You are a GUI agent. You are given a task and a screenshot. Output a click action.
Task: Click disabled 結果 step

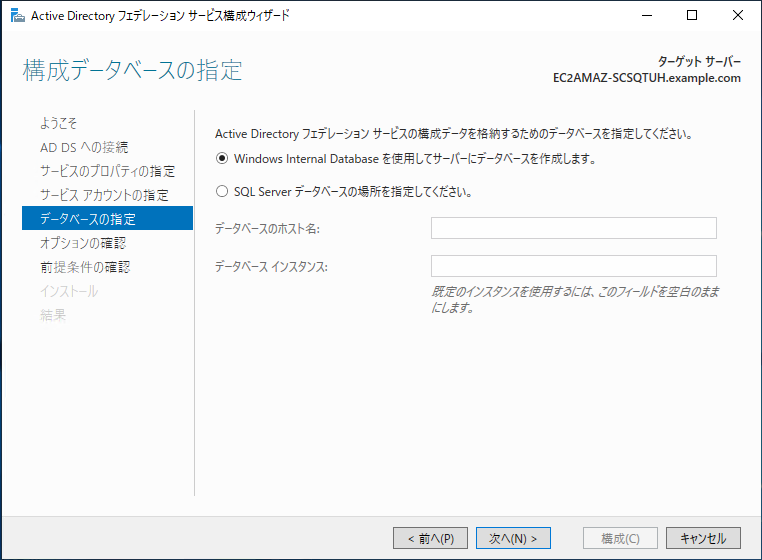(x=52, y=315)
